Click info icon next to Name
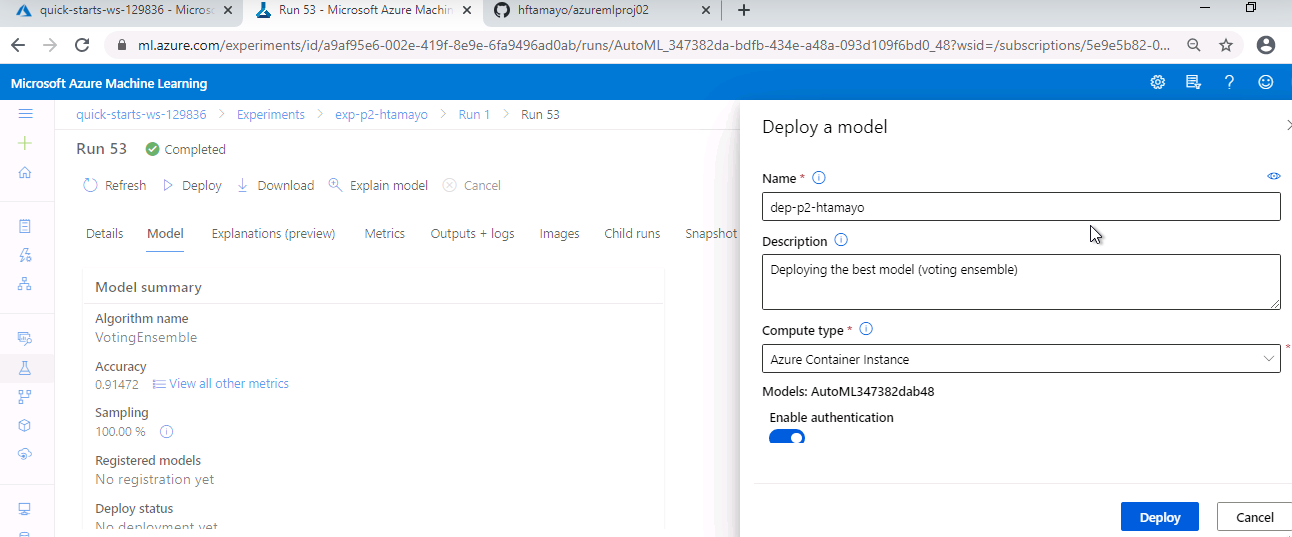Image resolution: width=1292 pixels, height=537 pixels. (819, 178)
